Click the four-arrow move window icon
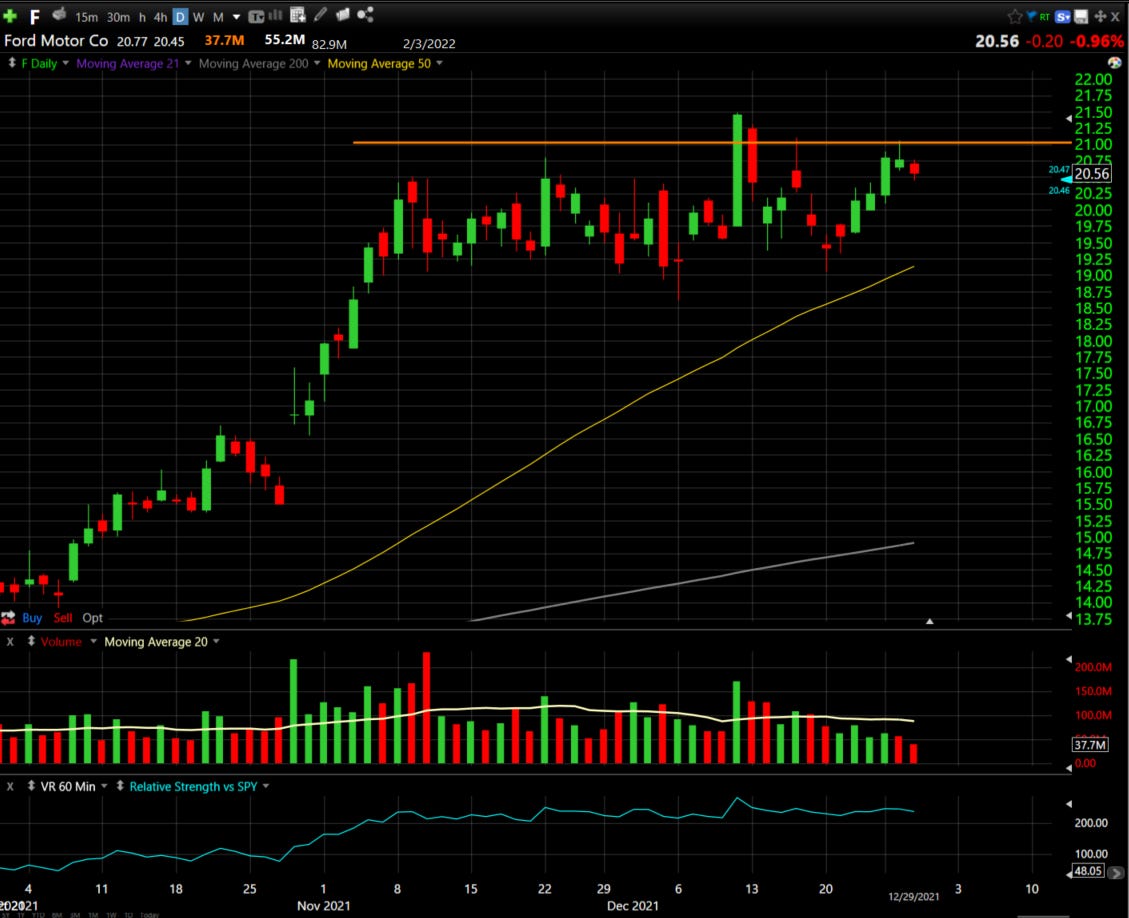Image resolution: width=1129 pixels, height=918 pixels. [1099, 17]
